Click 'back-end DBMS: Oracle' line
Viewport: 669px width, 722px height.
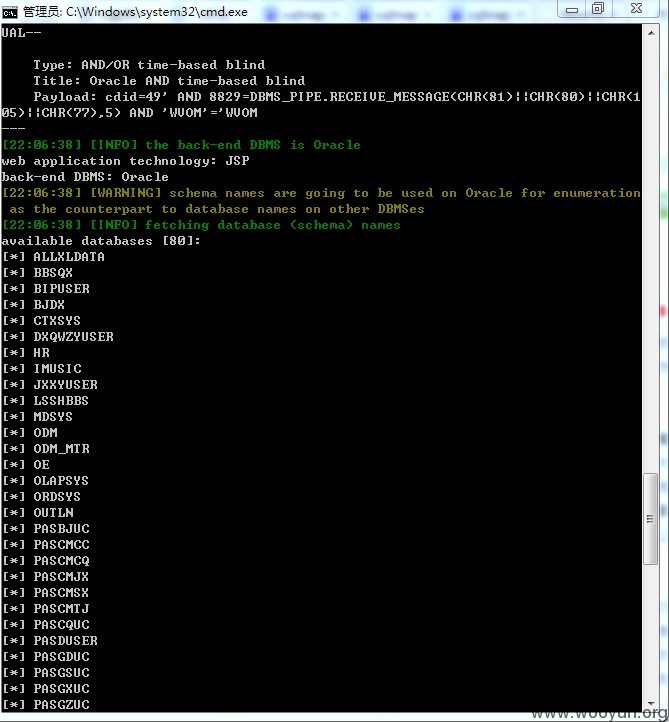[x=85, y=177]
